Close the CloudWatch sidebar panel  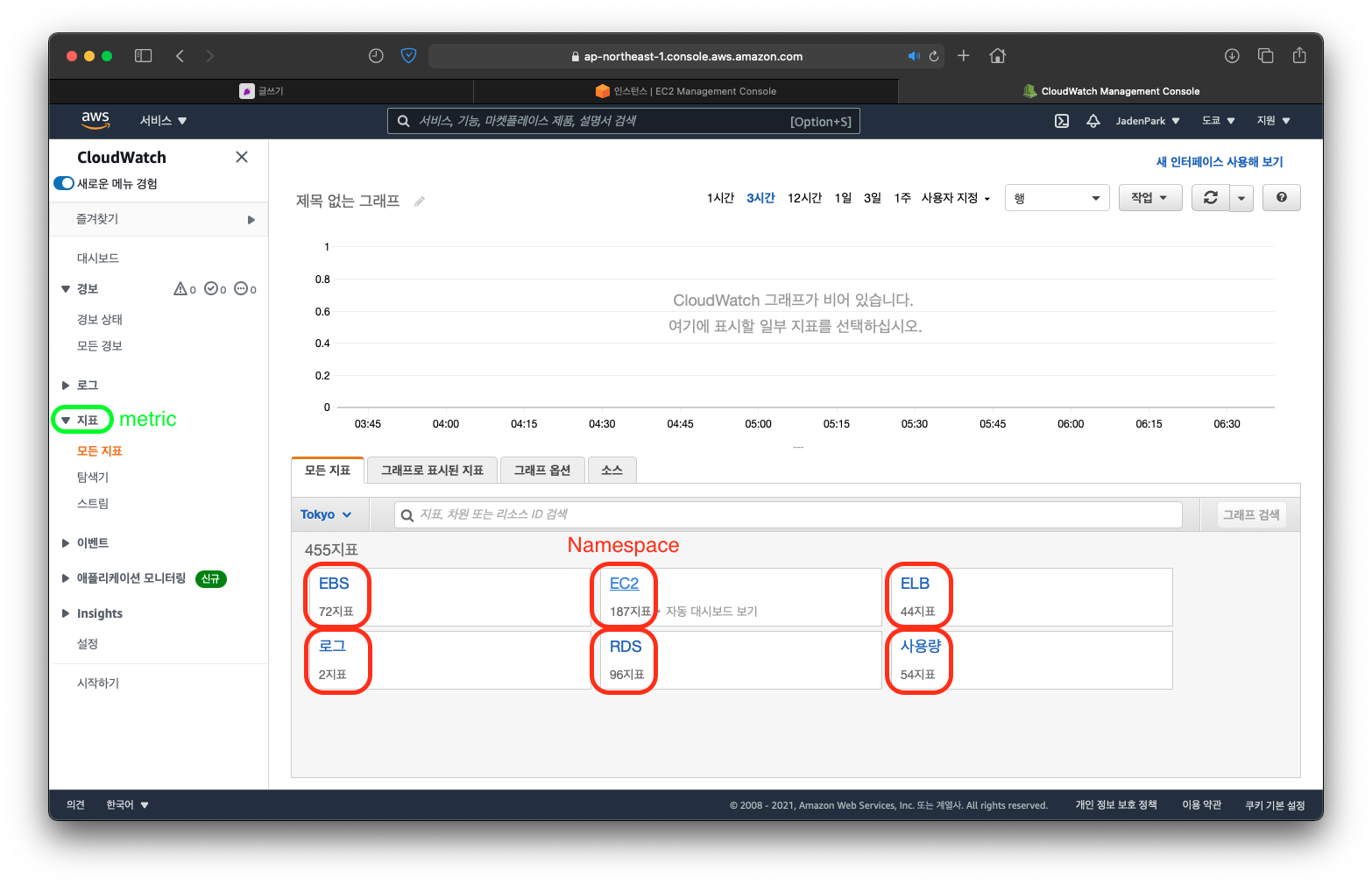click(x=242, y=157)
